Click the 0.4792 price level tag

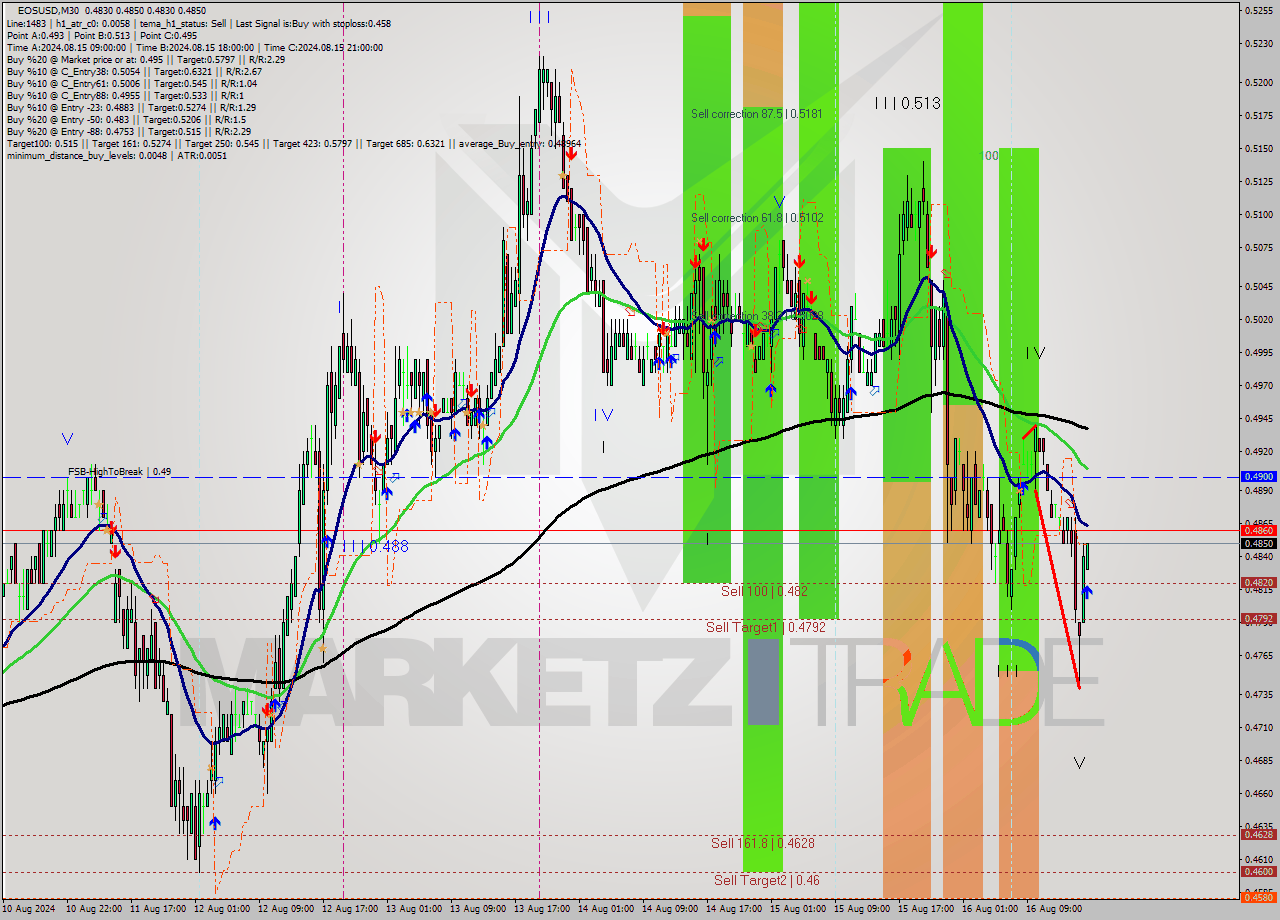[1258, 618]
